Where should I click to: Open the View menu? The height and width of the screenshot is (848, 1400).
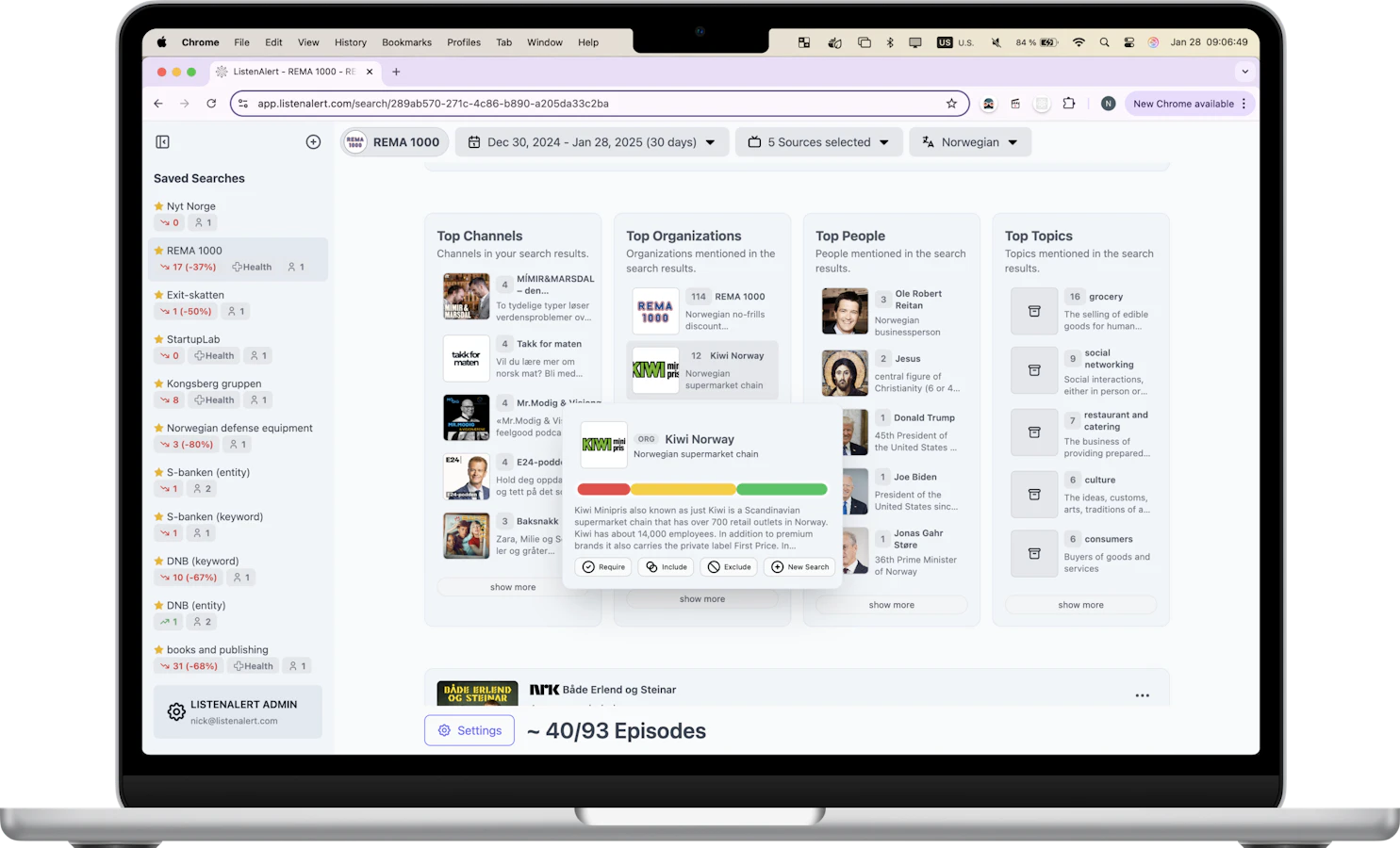coord(308,42)
